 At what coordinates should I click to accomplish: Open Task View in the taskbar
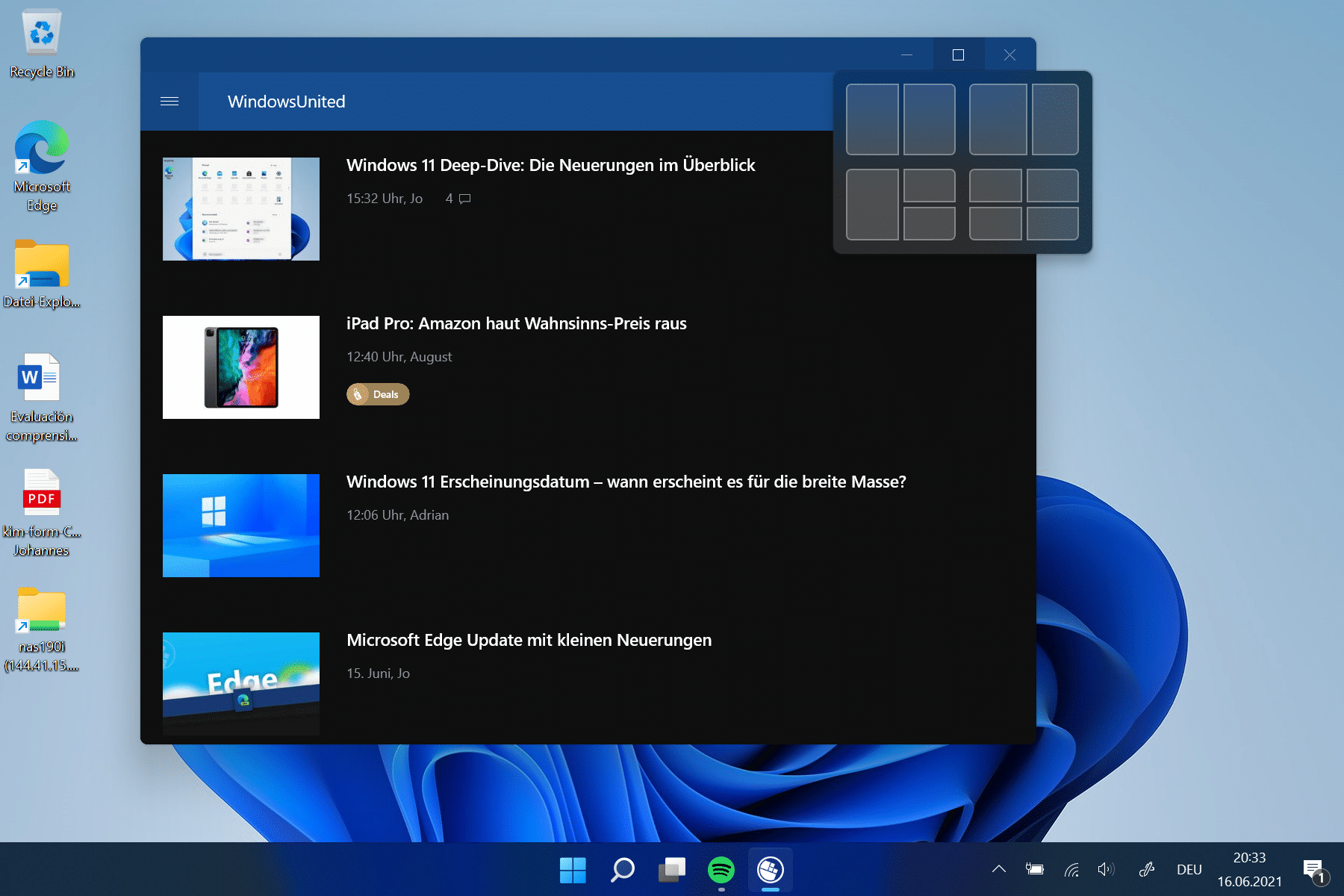pos(671,870)
